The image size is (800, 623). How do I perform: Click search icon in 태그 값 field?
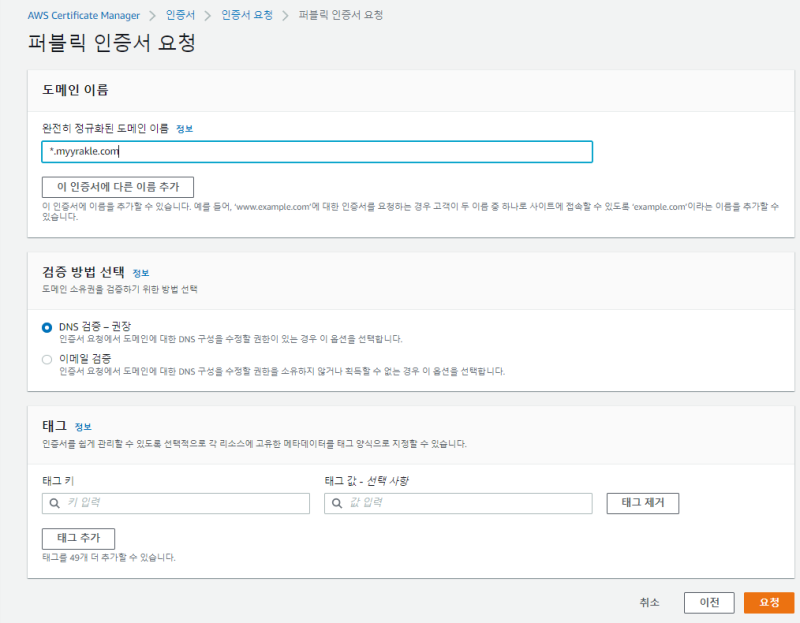337,503
